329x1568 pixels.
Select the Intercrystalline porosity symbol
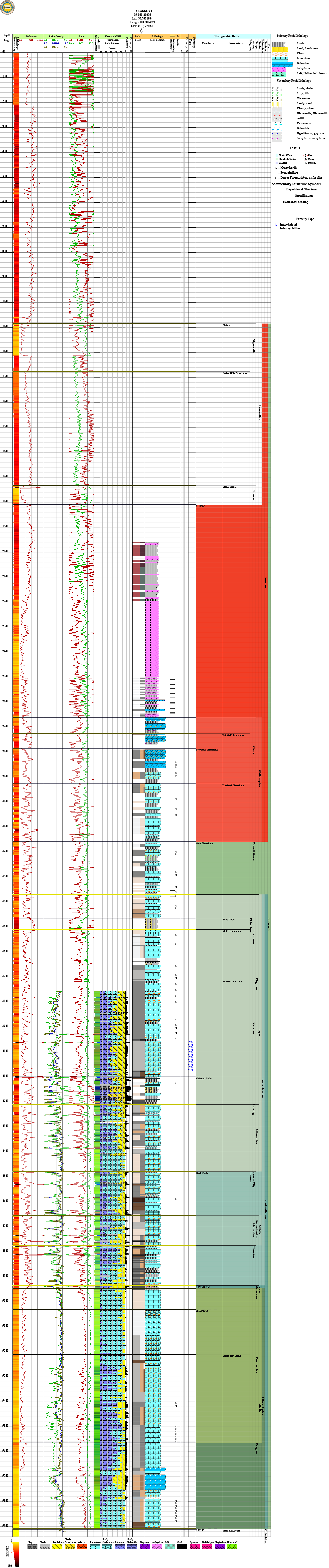pos(276,228)
